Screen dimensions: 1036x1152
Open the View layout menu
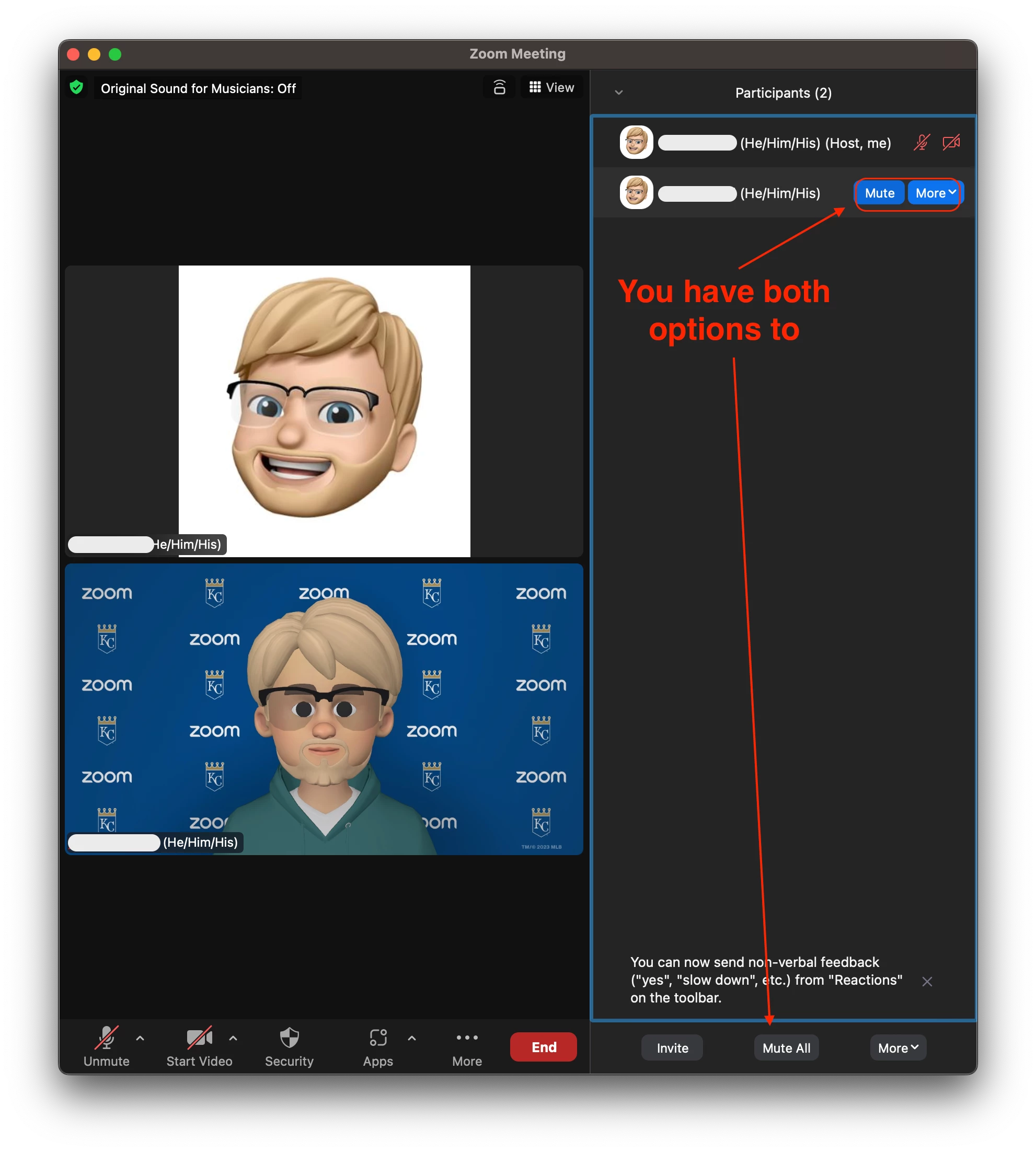(x=551, y=88)
